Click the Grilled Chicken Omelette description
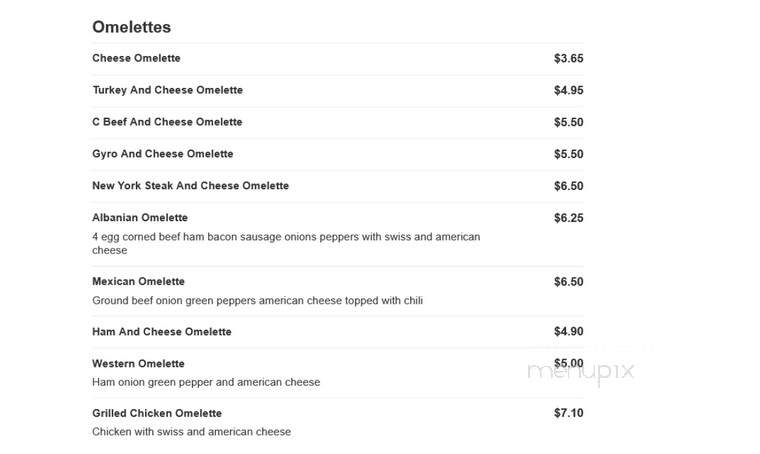760x454 pixels. [x=191, y=432]
